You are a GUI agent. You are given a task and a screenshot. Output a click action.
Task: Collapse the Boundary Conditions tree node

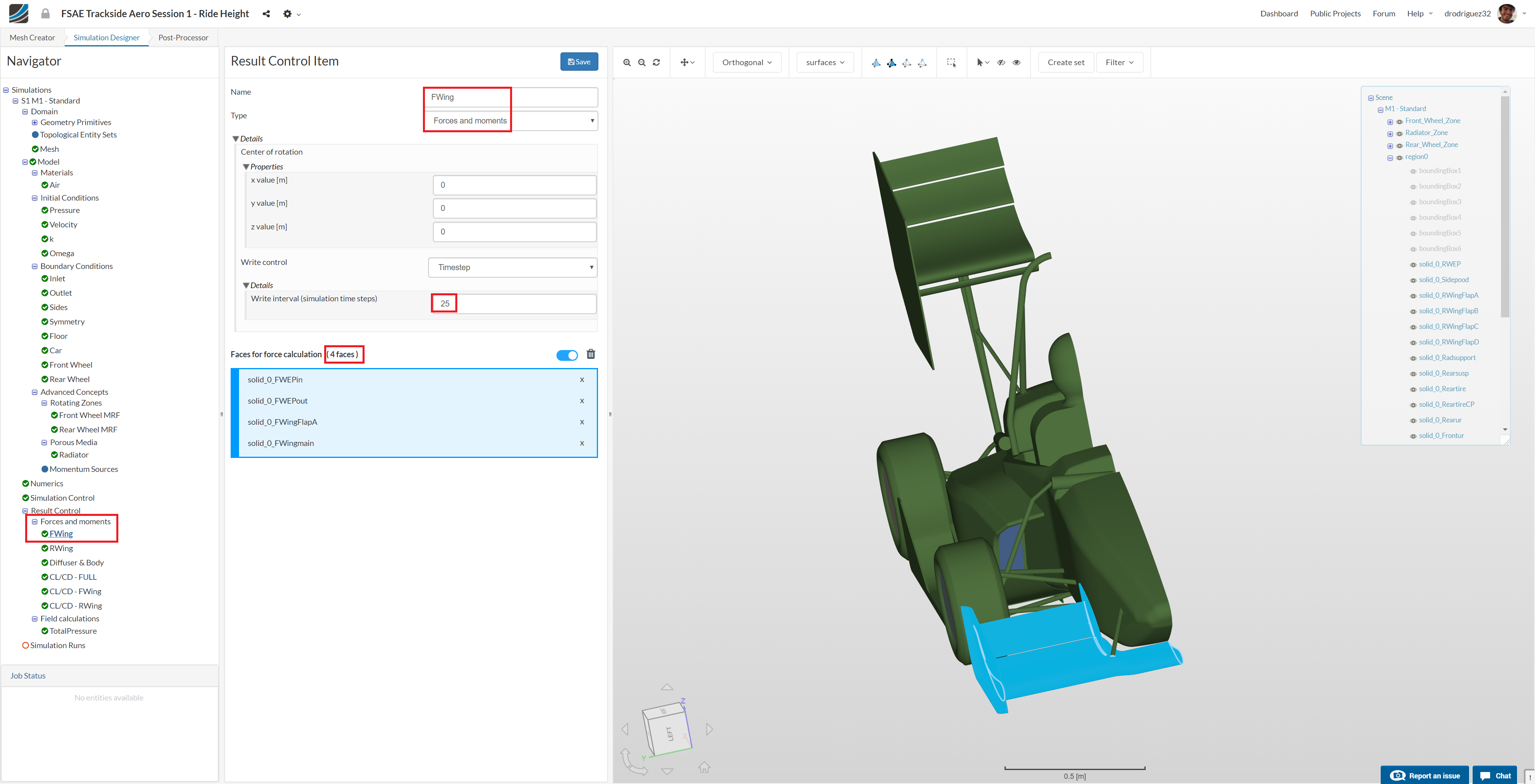(34, 266)
